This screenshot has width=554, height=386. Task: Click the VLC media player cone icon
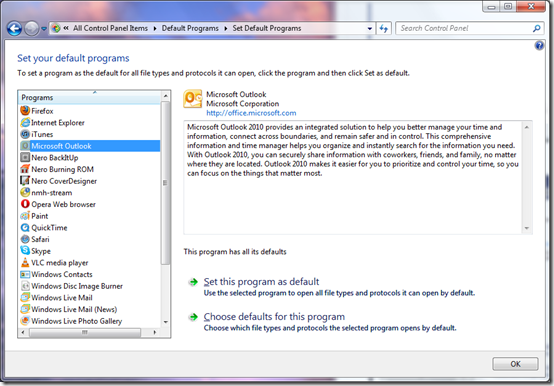[25, 262]
